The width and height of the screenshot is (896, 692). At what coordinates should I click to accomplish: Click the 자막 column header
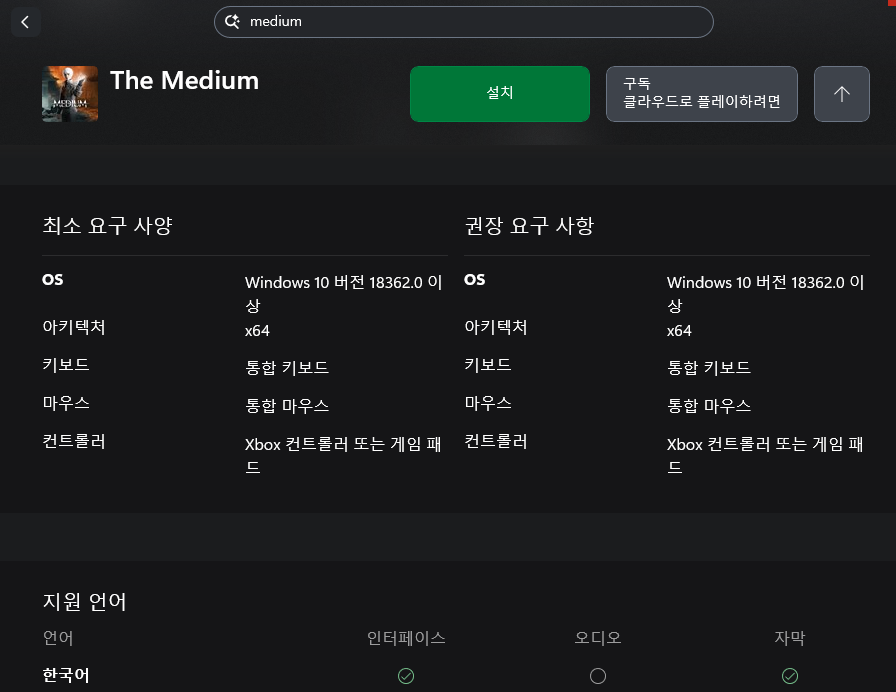click(x=790, y=638)
